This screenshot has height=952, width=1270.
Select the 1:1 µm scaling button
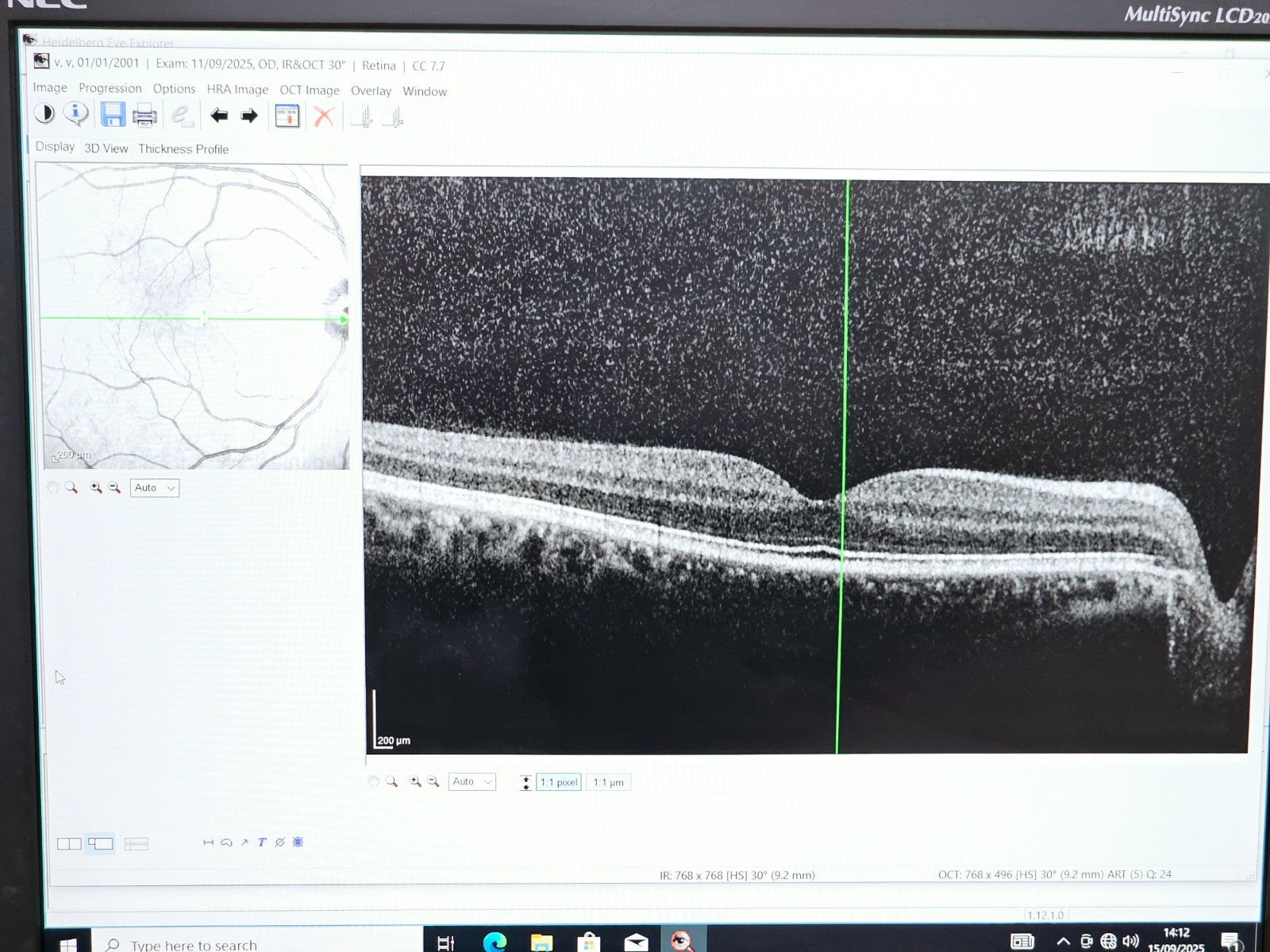click(x=607, y=782)
